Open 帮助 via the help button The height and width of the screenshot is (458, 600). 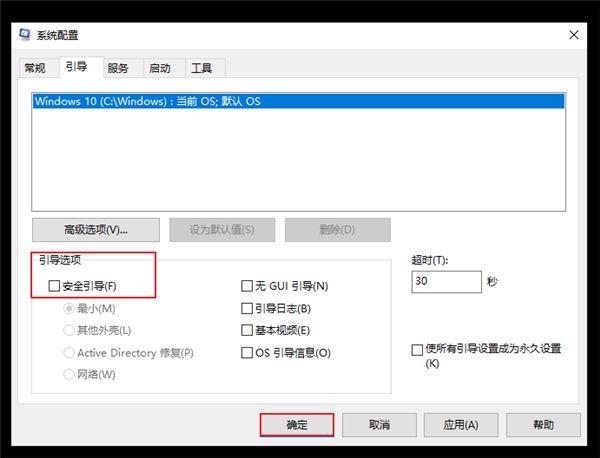tap(543, 425)
